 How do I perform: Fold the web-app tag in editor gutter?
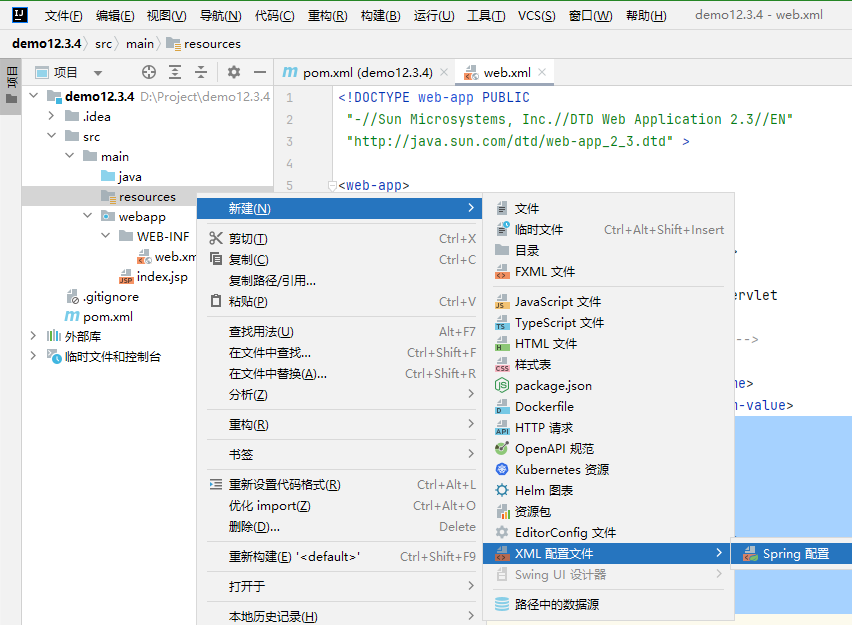[332, 186]
